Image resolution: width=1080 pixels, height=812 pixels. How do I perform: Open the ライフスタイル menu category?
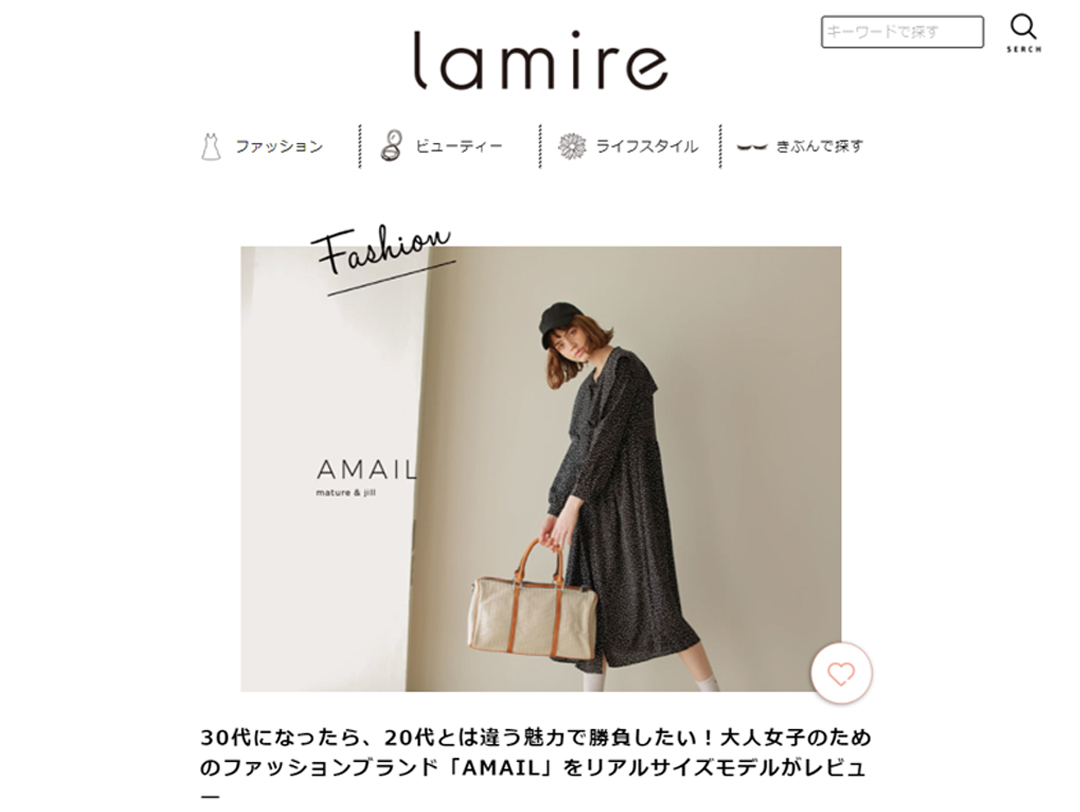(647, 147)
